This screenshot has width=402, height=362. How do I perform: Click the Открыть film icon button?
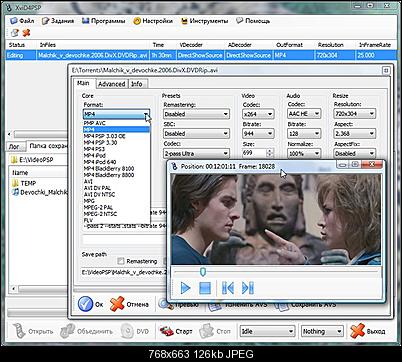pos(33,331)
